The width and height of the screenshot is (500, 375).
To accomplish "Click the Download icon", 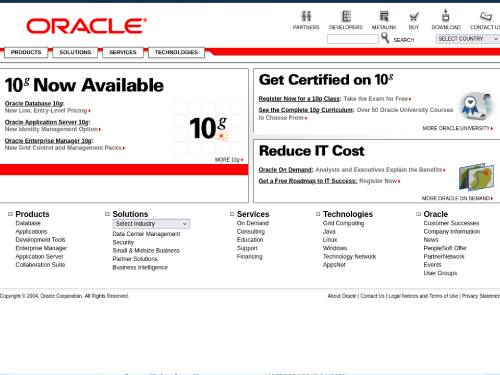I will click(446, 15).
